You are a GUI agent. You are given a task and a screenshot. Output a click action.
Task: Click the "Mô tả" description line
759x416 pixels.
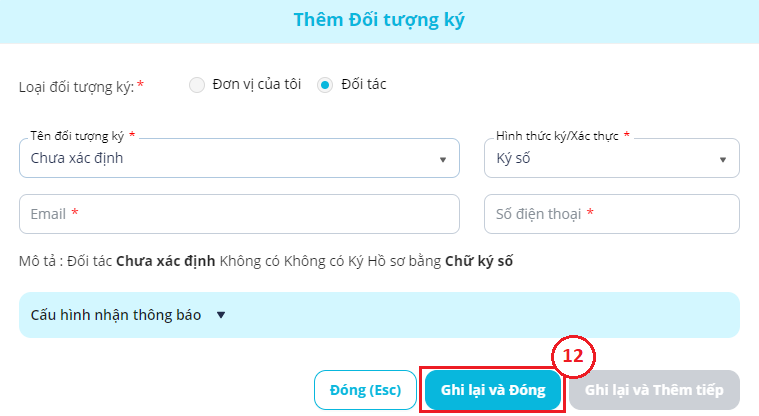point(265,262)
